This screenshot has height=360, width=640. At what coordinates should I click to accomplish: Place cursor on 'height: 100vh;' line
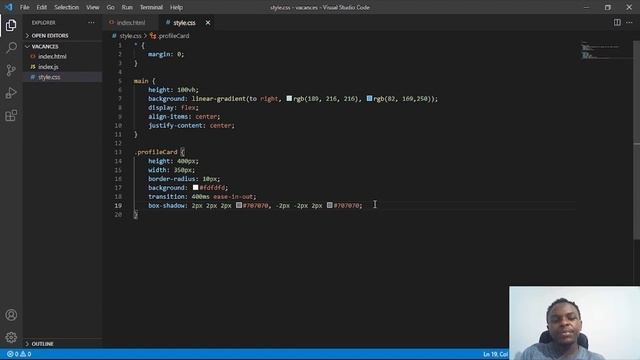[x=173, y=90]
